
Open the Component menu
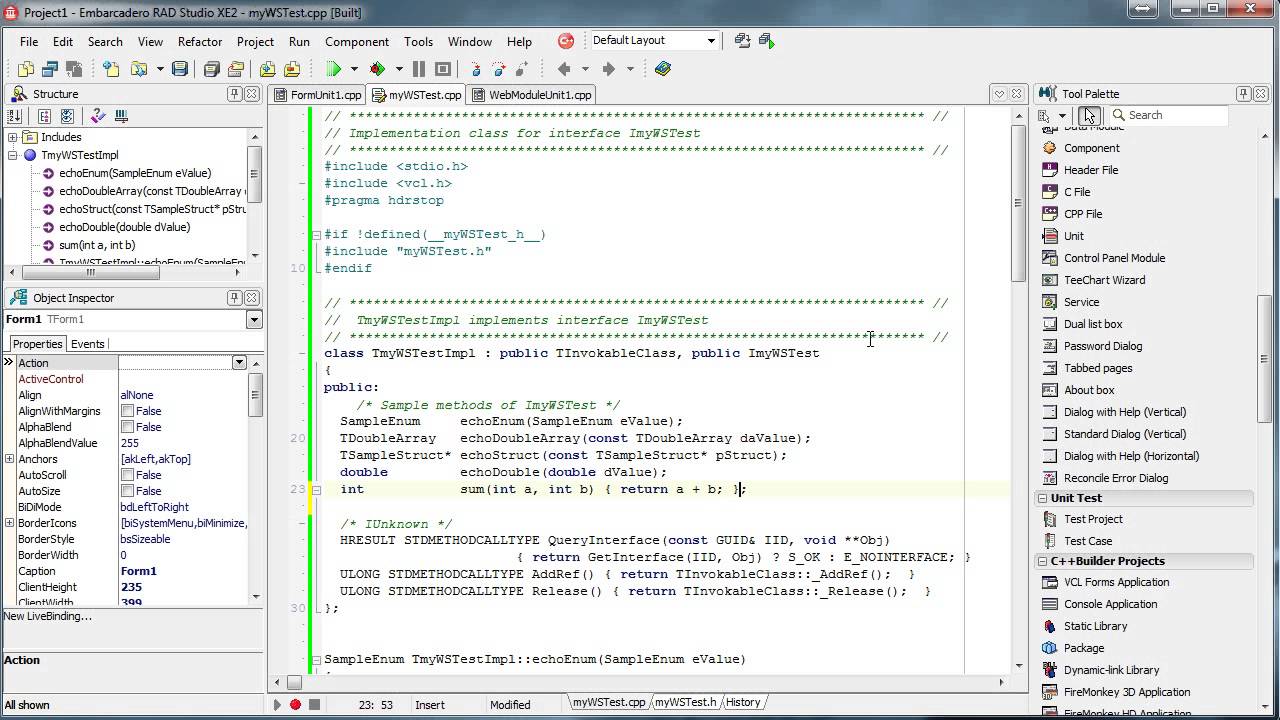[357, 42]
